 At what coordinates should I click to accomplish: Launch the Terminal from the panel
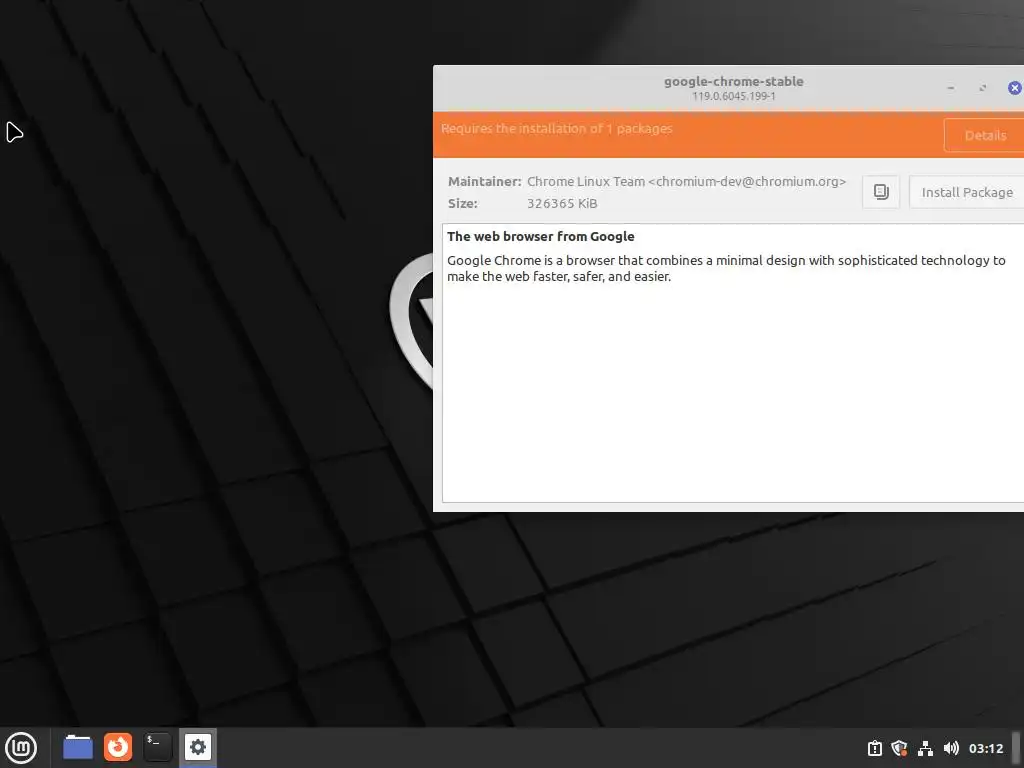click(157, 747)
